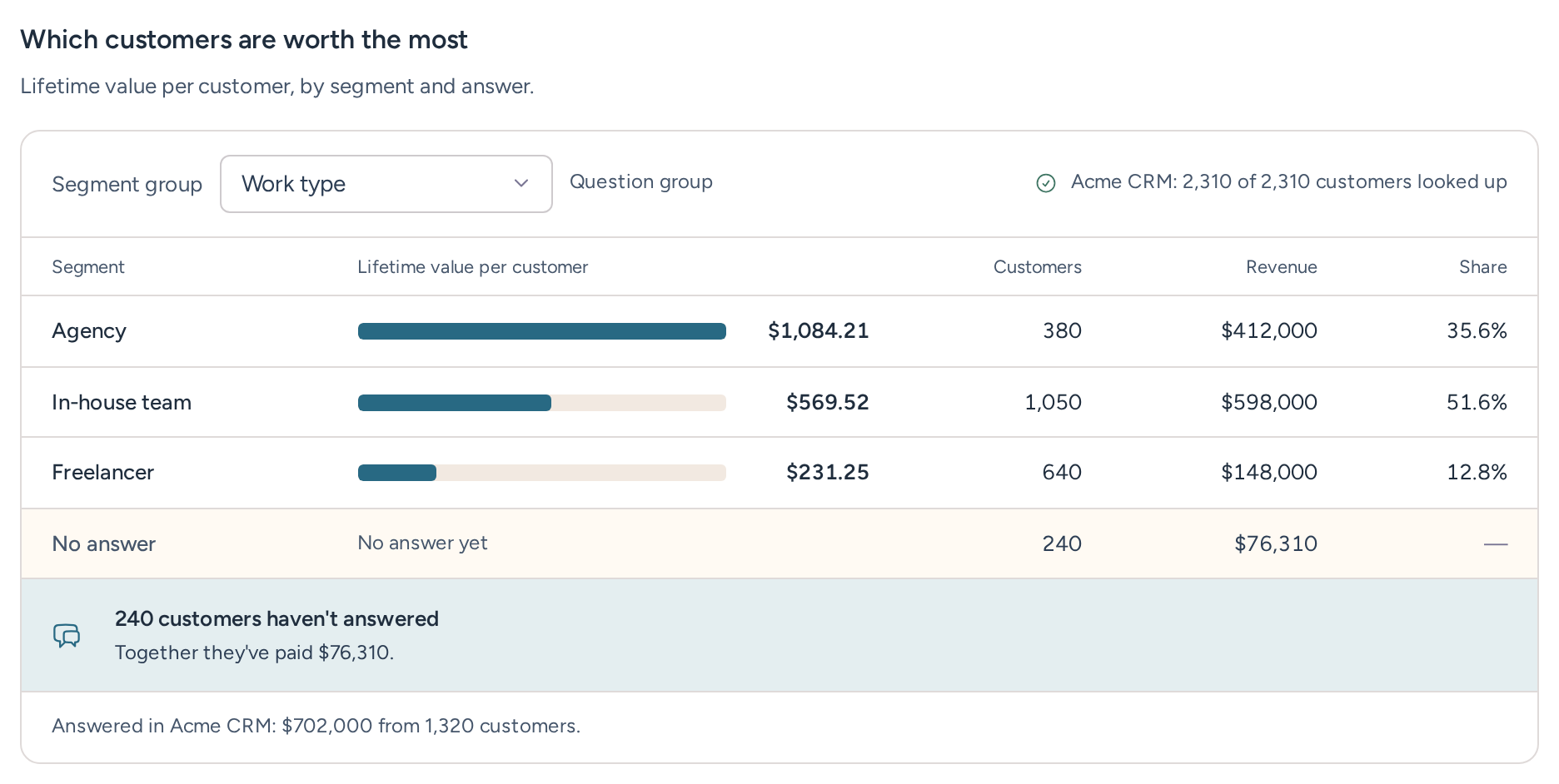
Task: Select the In-house team segment label
Action: click(x=122, y=402)
